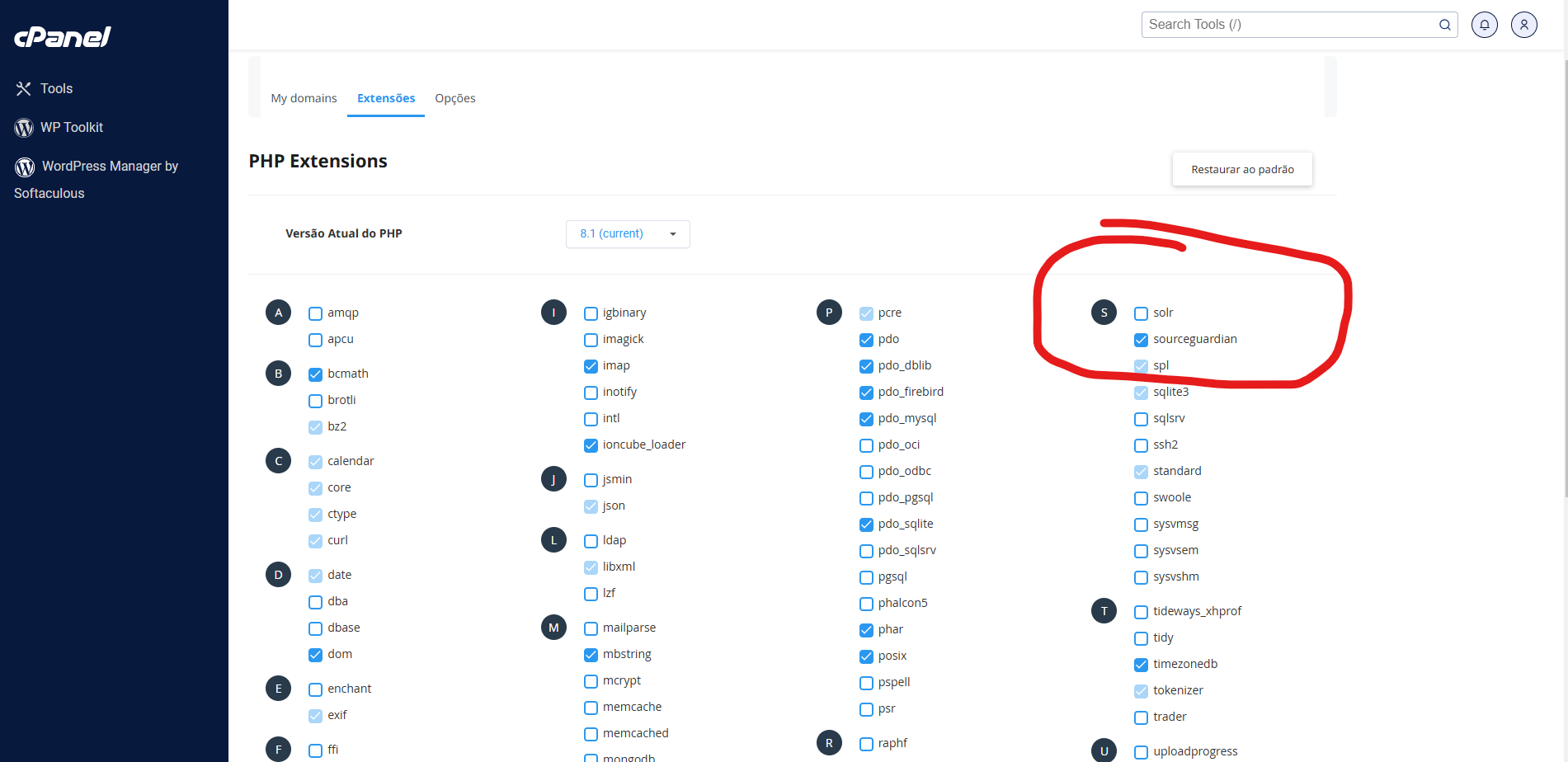
Task: Click the cPanel logo
Action: point(63,37)
